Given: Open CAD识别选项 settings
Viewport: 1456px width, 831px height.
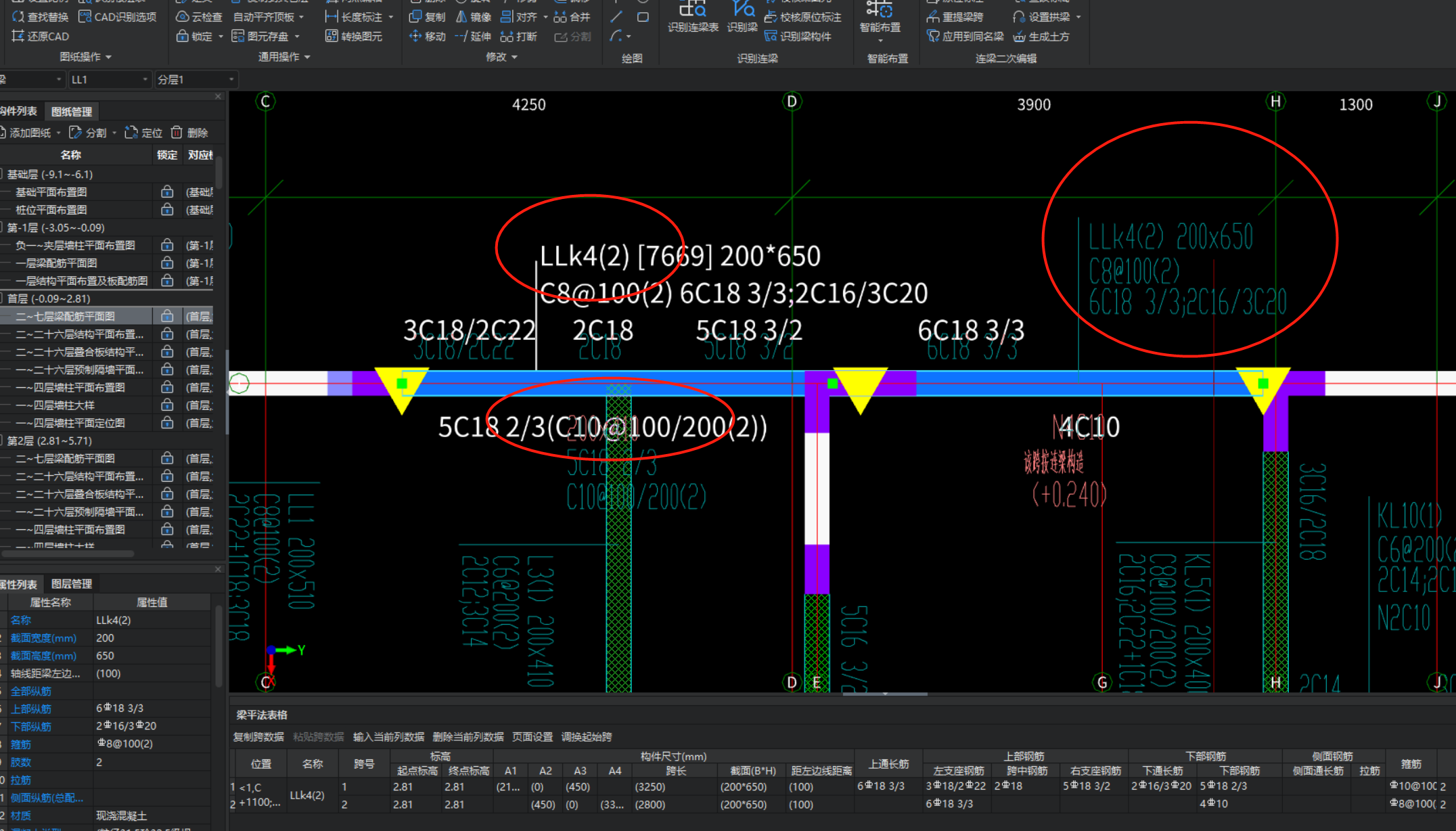Looking at the screenshot, I should point(118,17).
